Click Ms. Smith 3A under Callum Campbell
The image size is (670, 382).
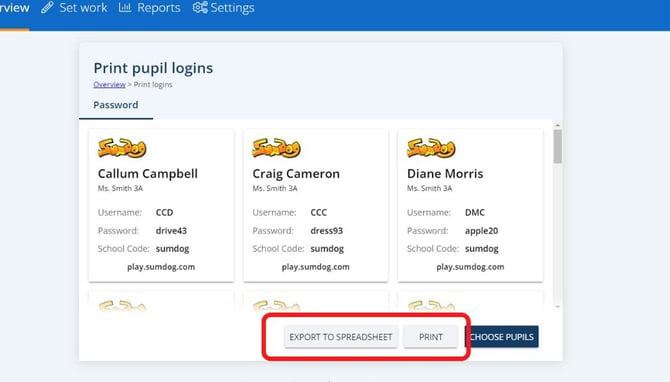(120, 188)
